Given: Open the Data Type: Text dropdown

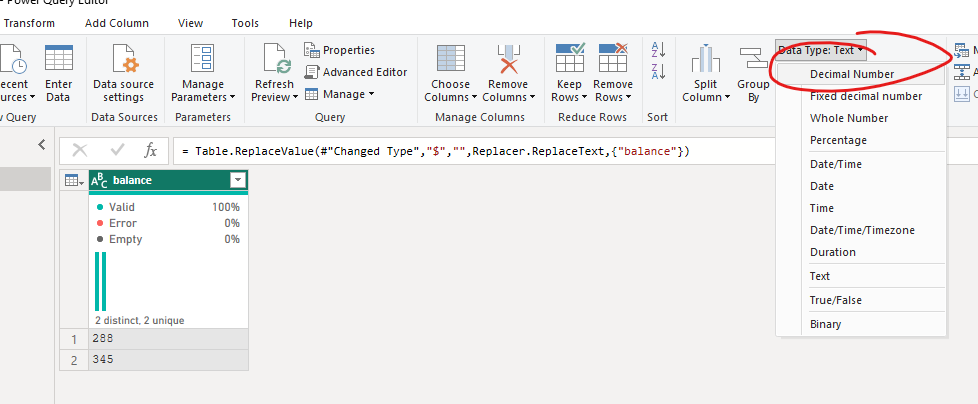Looking at the screenshot, I should (x=821, y=50).
